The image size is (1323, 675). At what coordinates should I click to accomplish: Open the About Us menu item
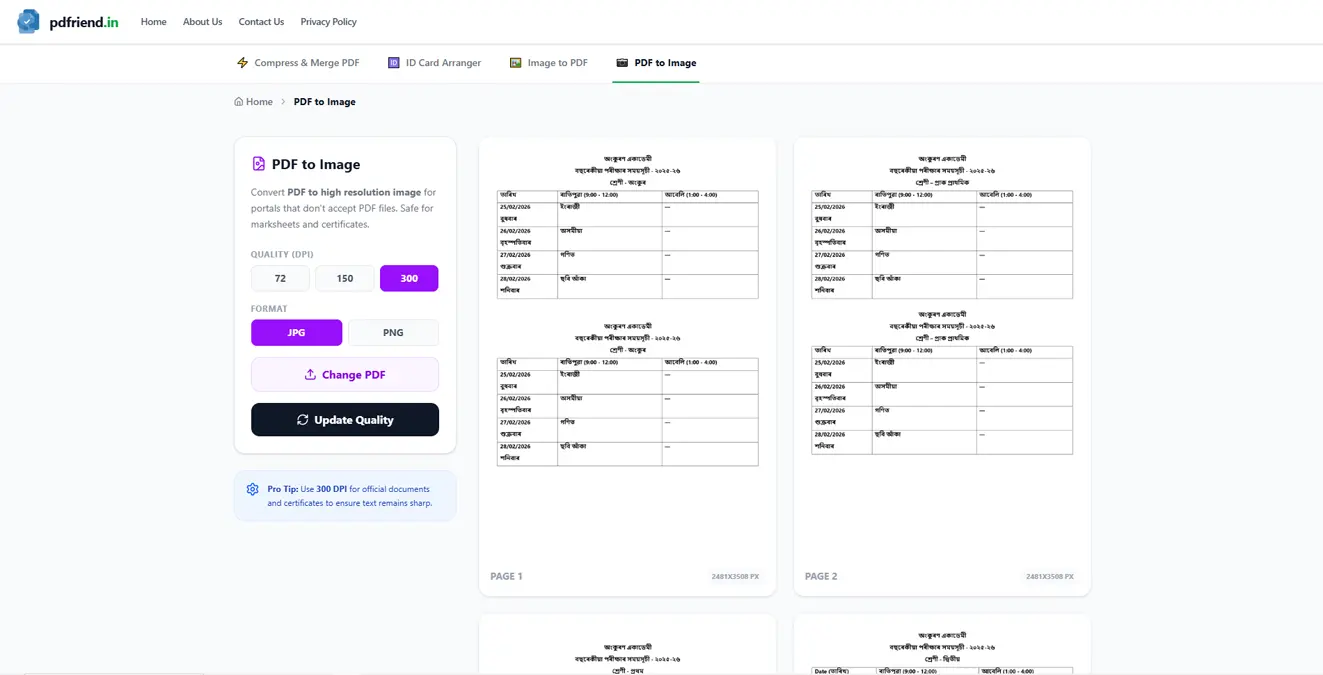click(202, 22)
